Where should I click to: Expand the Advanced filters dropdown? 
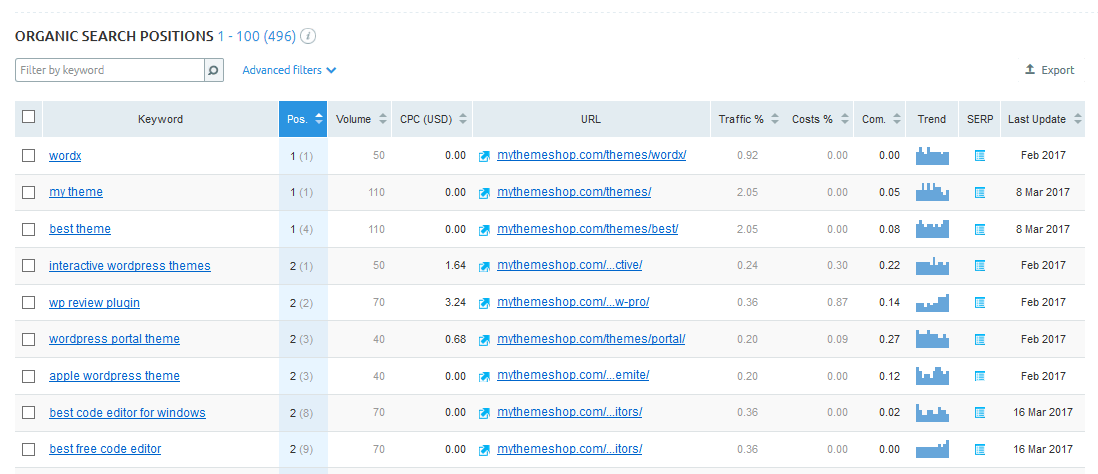pos(289,70)
